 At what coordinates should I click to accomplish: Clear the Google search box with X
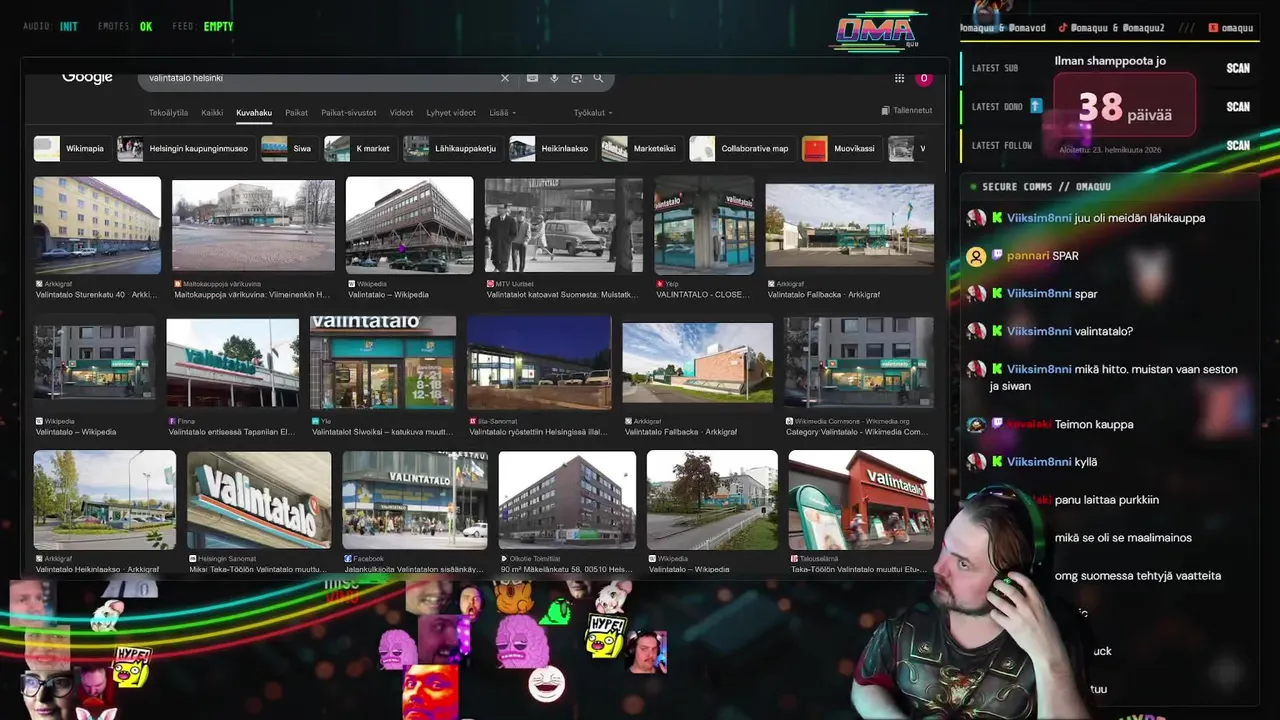tap(505, 78)
